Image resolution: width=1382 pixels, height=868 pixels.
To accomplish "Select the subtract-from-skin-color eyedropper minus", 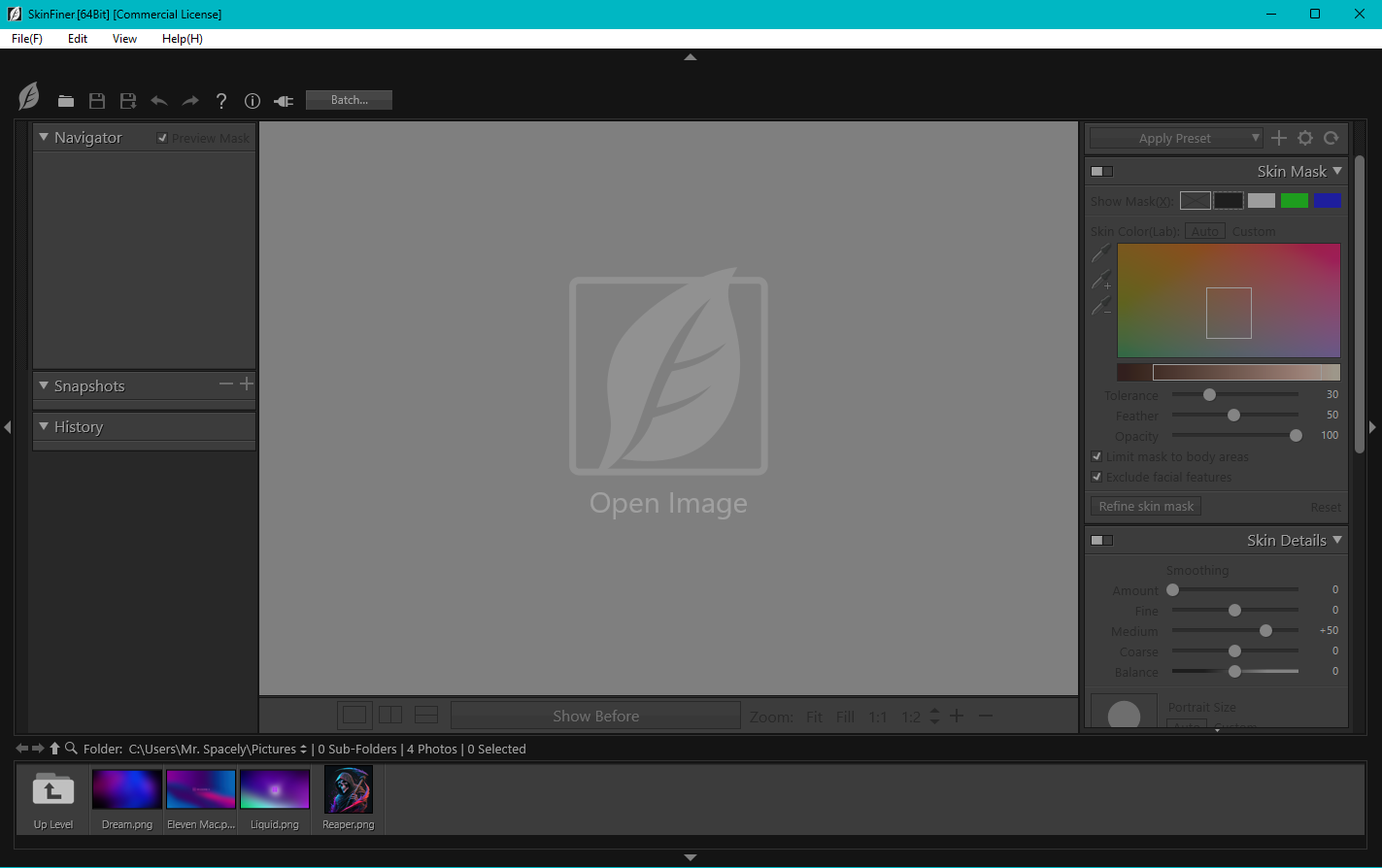I will [1101, 306].
